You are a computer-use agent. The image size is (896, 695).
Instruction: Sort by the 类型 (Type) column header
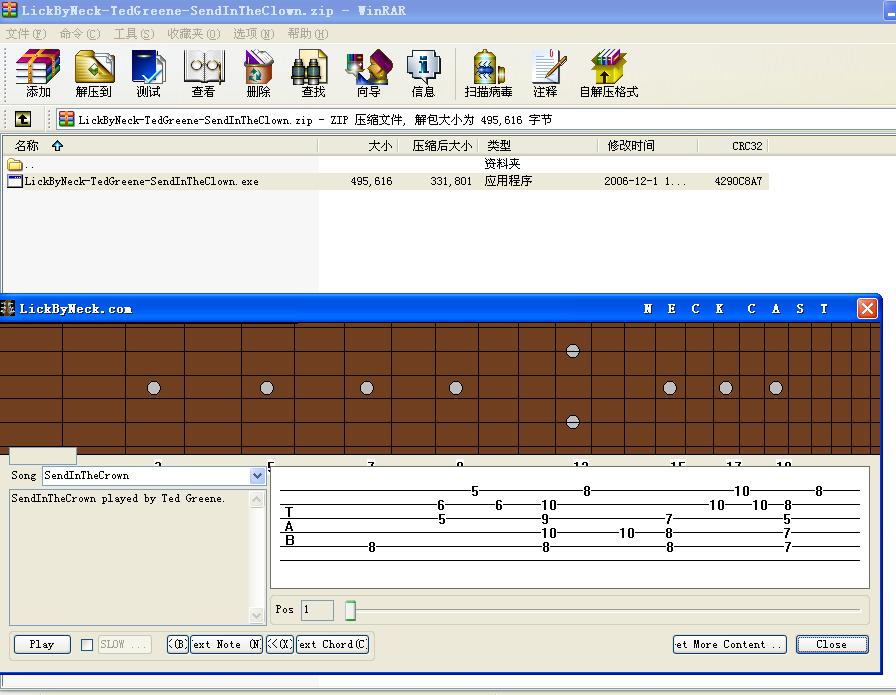pyautogui.click(x=538, y=146)
